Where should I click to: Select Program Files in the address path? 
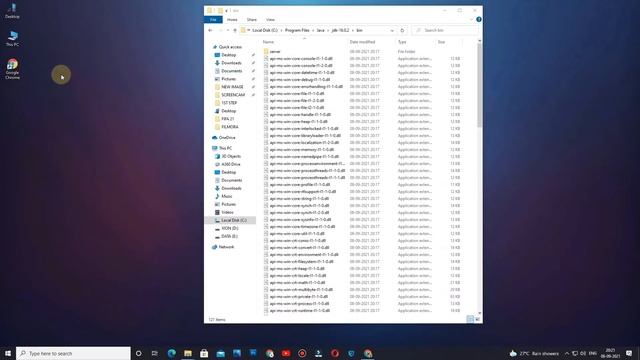pos(297,30)
